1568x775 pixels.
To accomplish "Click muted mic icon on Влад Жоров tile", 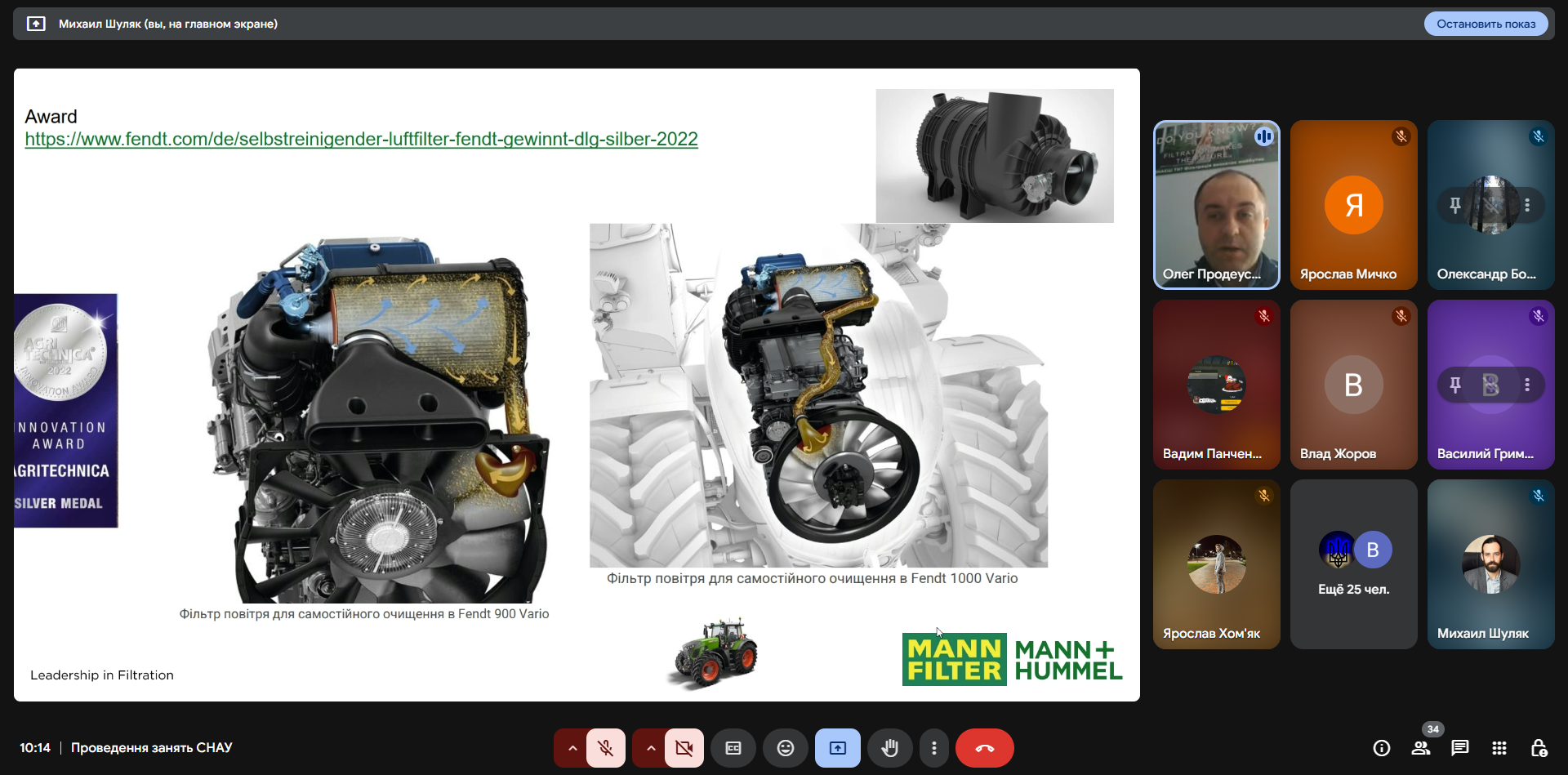I will point(1401,316).
